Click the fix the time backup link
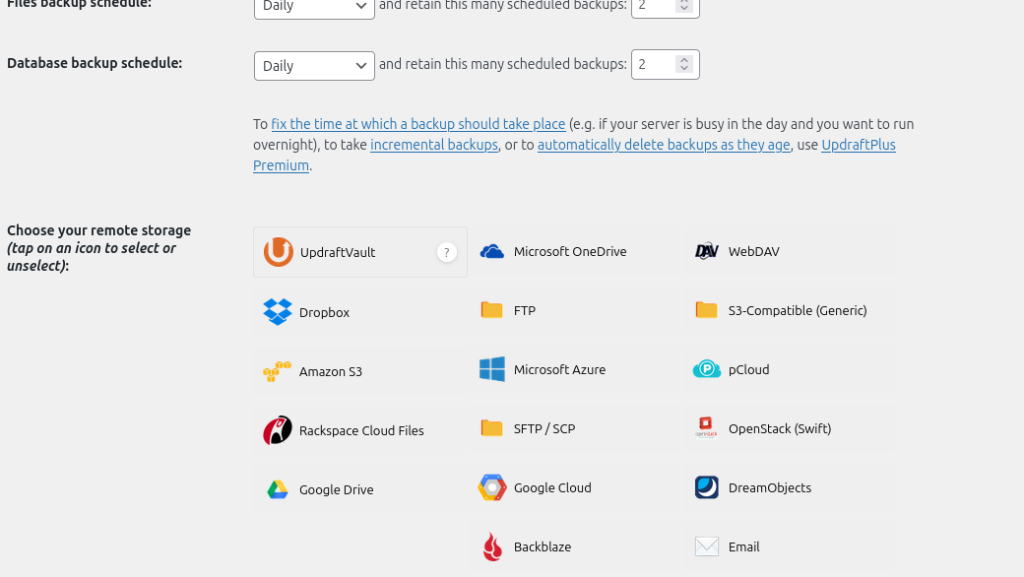The width and height of the screenshot is (1024, 577). (418, 124)
